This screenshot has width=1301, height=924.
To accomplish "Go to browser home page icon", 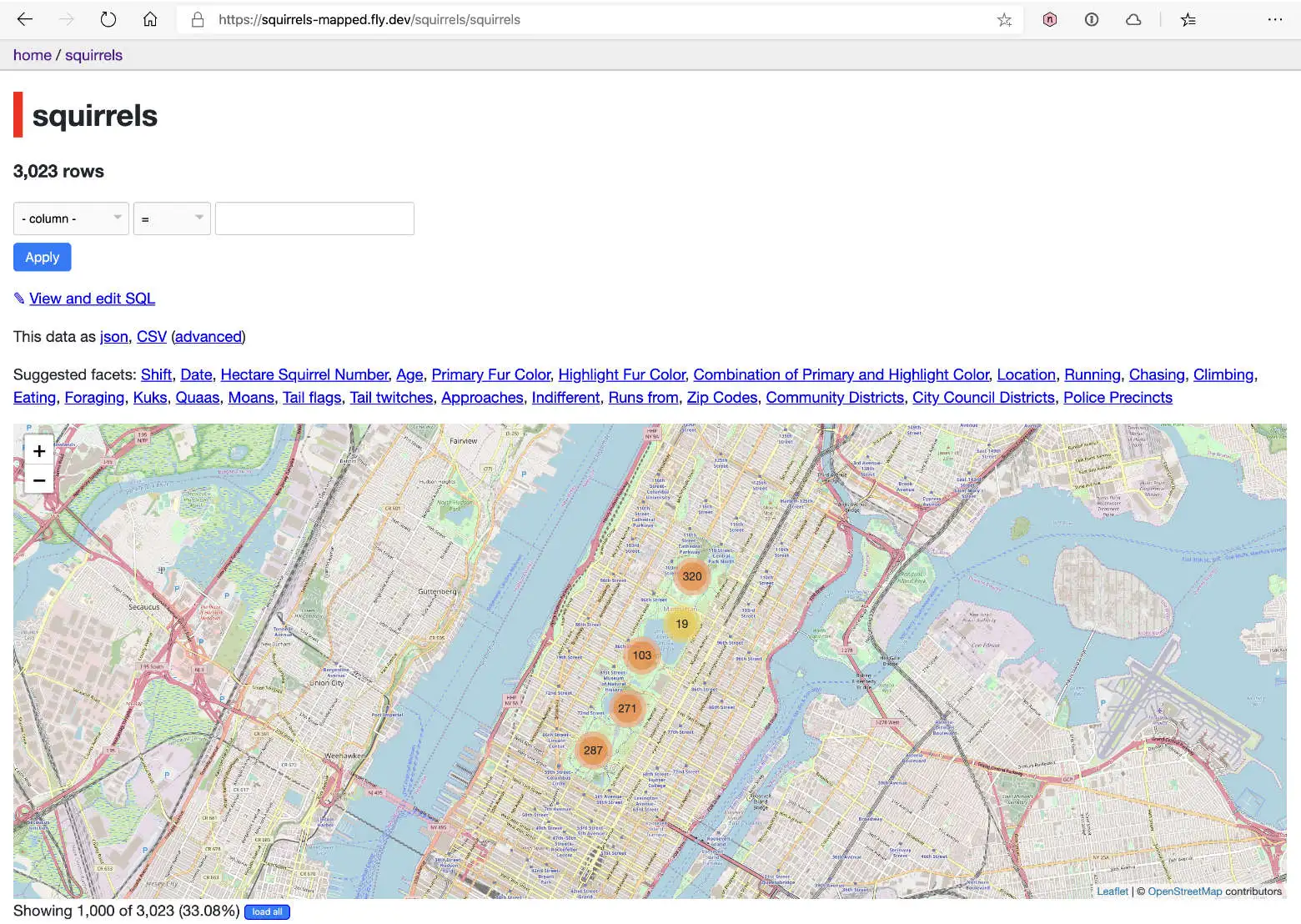I will click(150, 19).
